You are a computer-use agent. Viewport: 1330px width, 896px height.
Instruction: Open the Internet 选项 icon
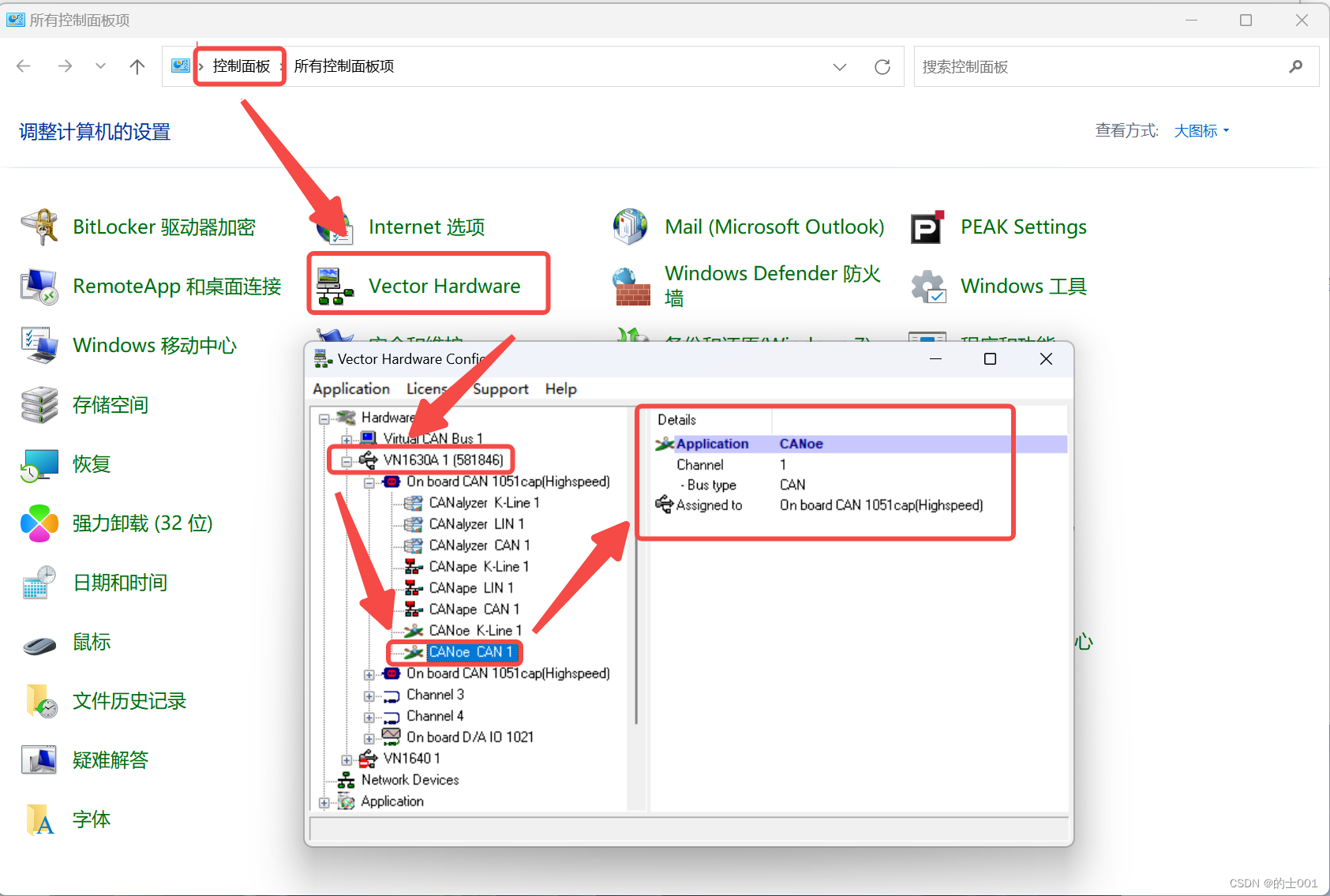pos(335,227)
